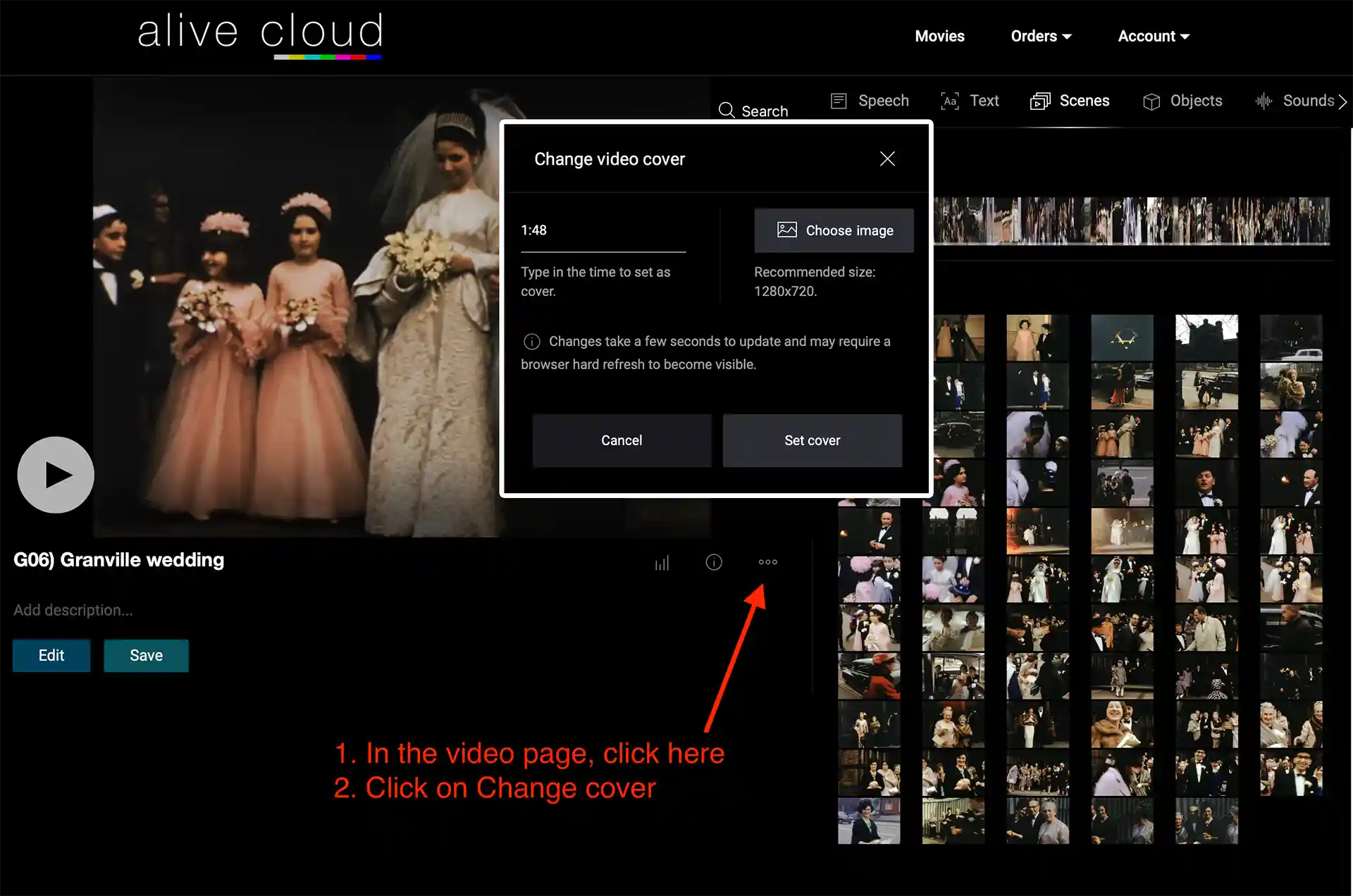Select the laughing woman in fur thumbnail
1353x896 pixels.
[1122, 724]
